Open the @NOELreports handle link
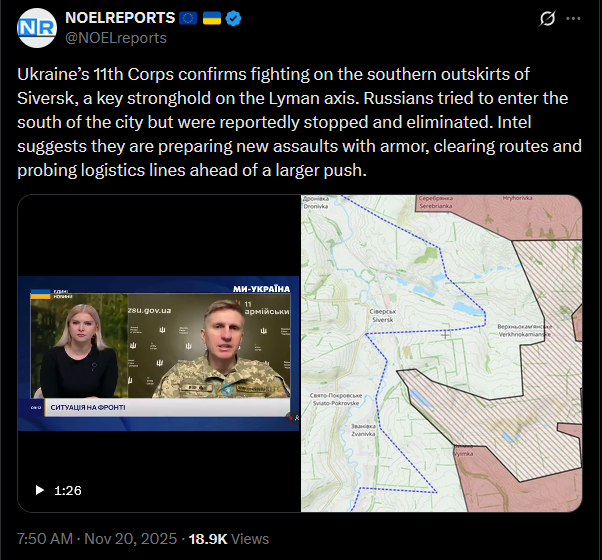This screenshot has width=602, height=560. (x=116, y=38)
